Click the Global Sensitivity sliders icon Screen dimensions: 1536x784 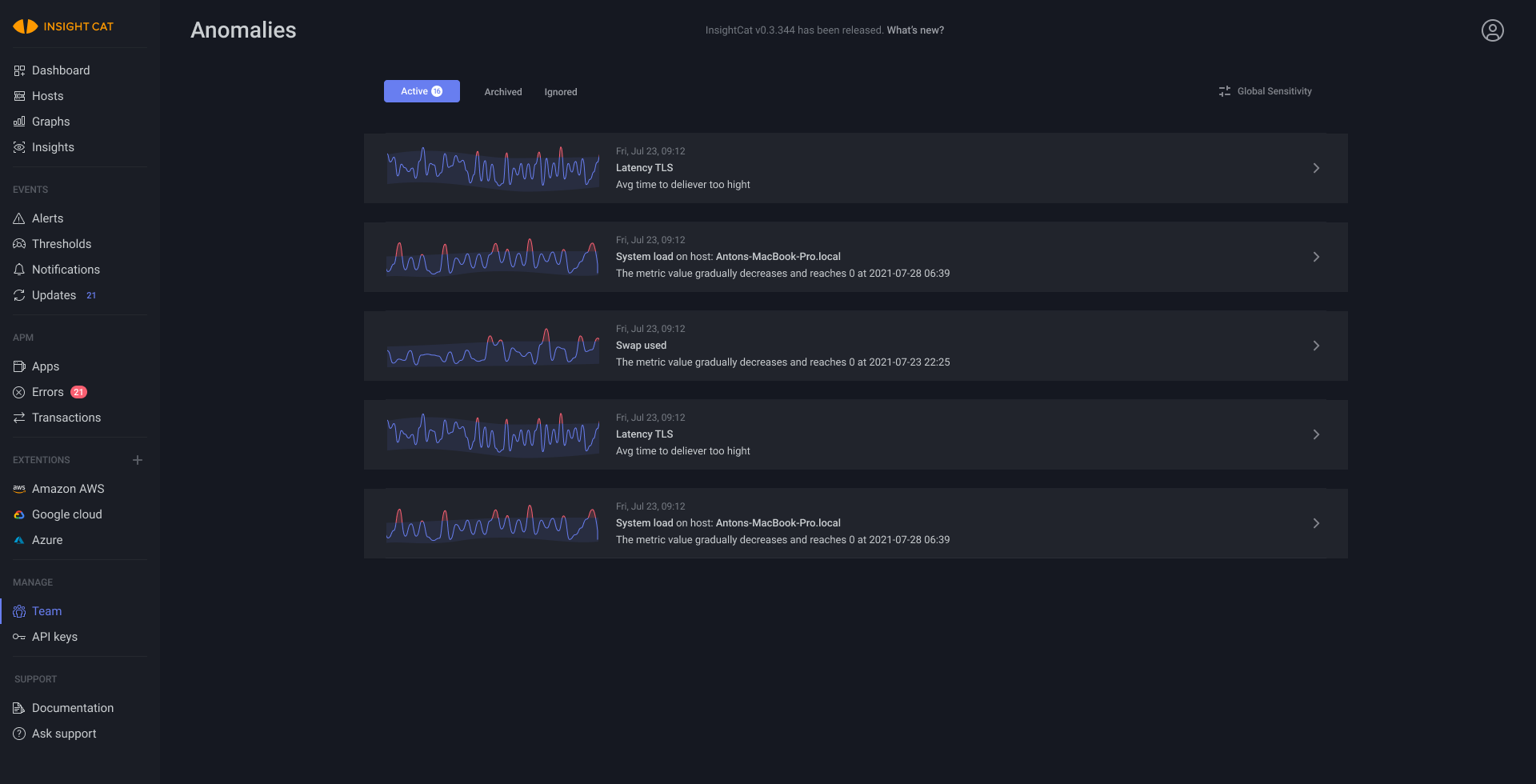[x=1224, y=91]
